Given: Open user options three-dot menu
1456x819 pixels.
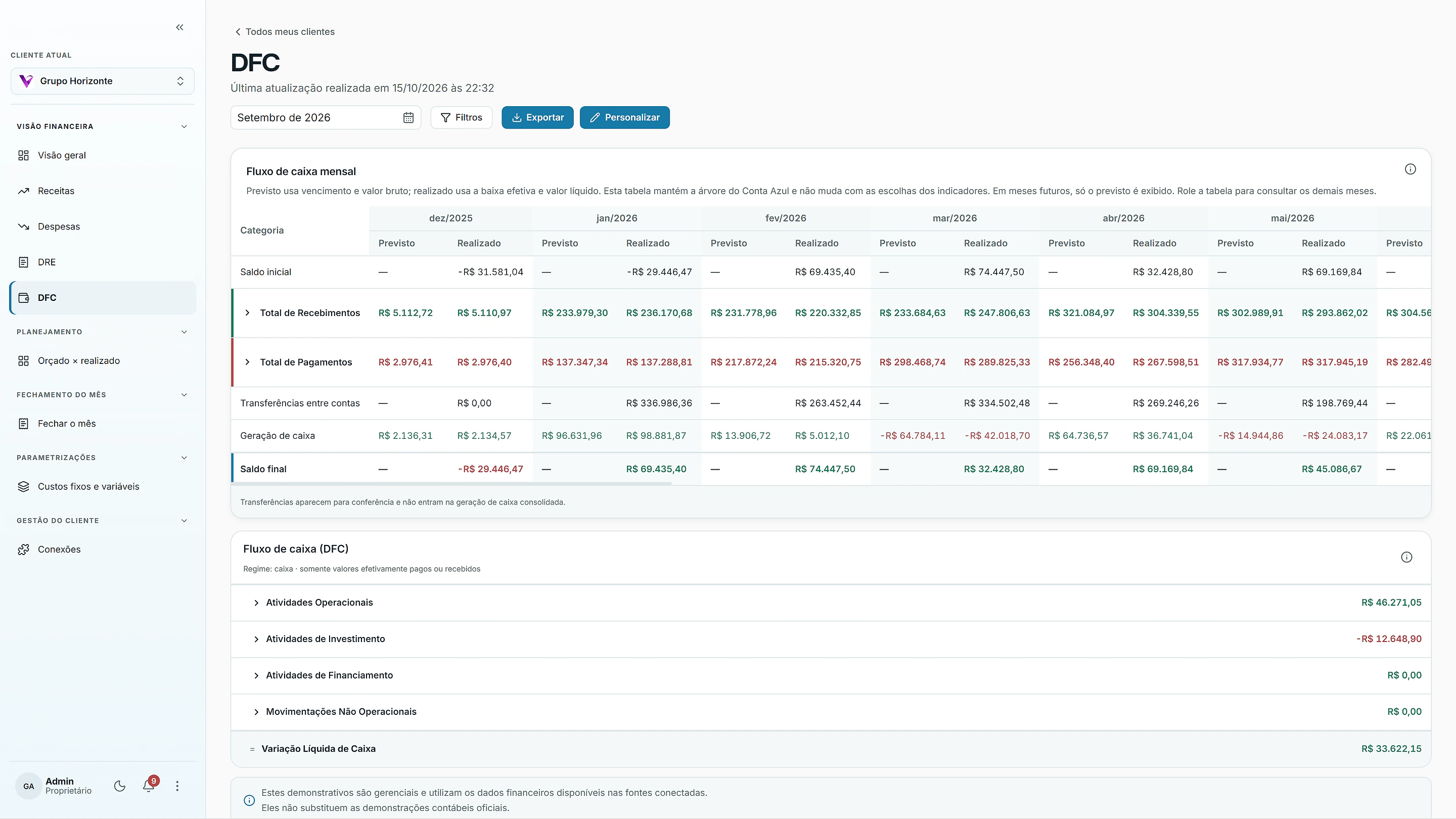Looking at the screenshot, I should tap(177, 786).
